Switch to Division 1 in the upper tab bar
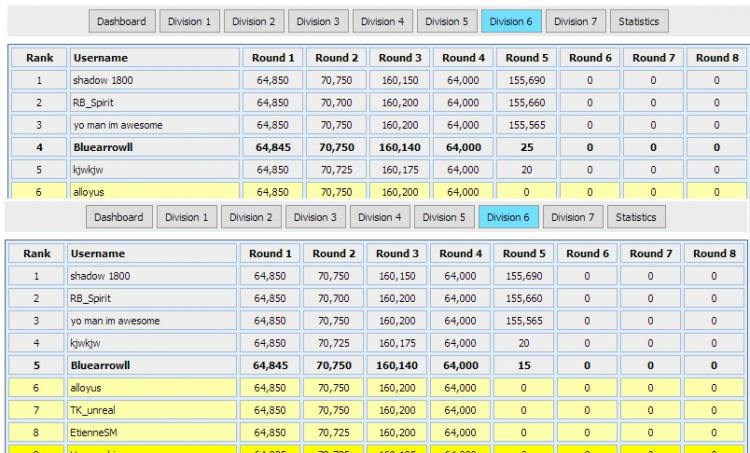This screenshot has height=453, width=750. pyautogui.click(x=190, y=21)
